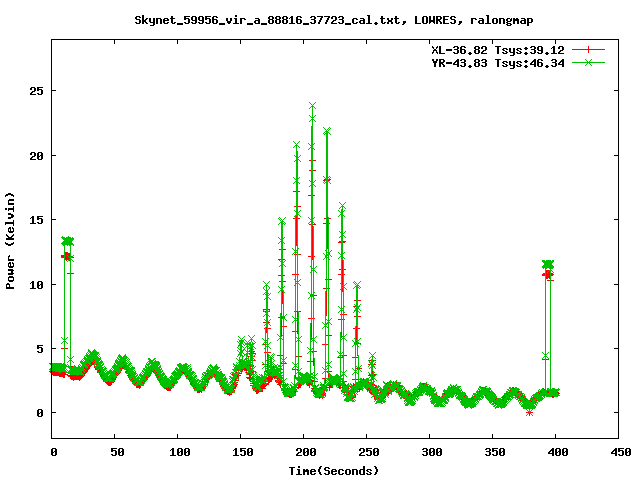Image resolution: width=640 pixels, height=480 pixels.
Task: Click the y-axis tick label '10'
Action: [36, 284]
